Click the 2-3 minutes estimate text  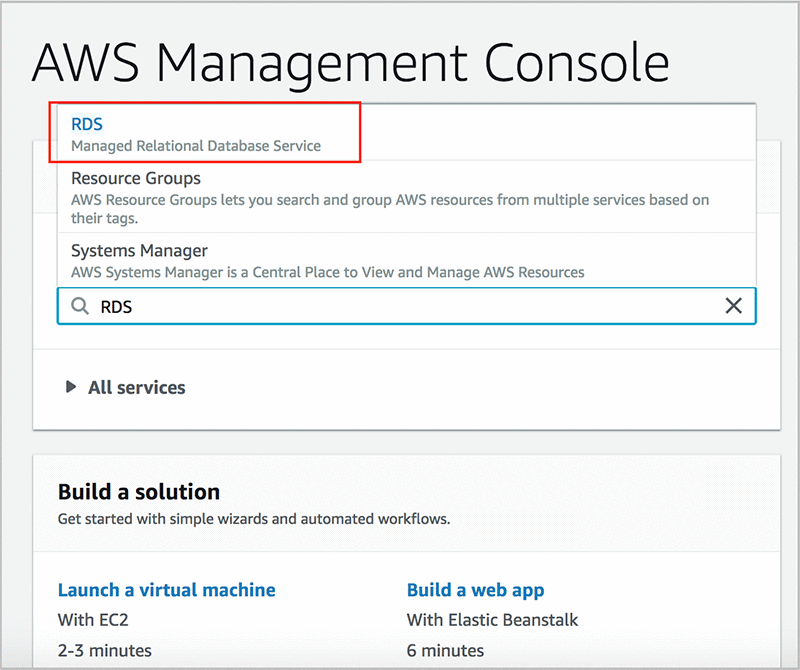click(105, 651)
